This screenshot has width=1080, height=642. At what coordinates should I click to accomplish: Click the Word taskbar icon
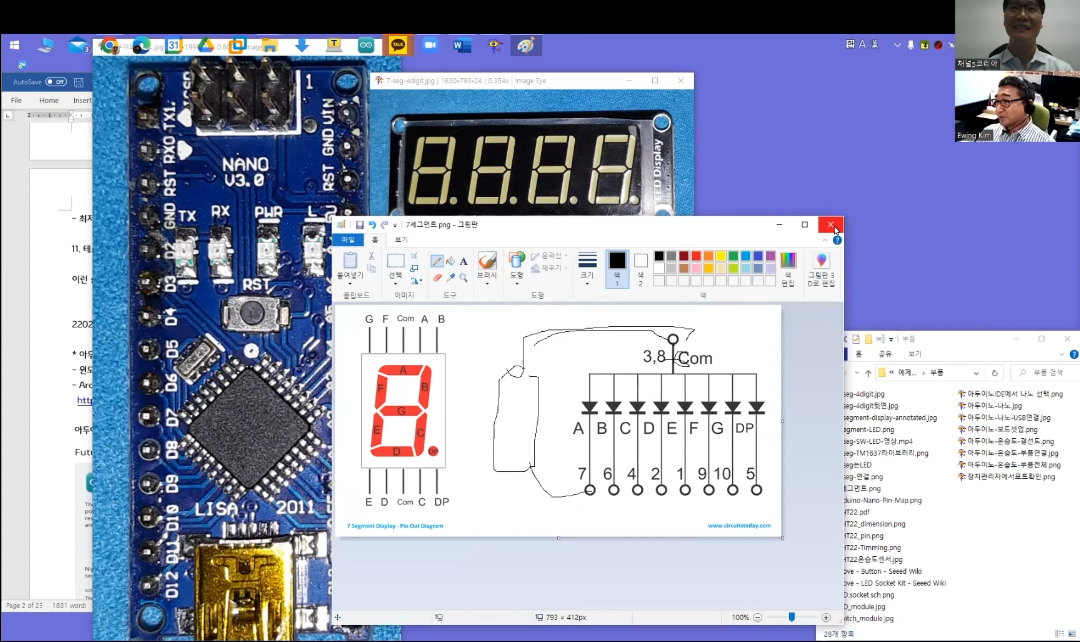click(x=461, y=45)
